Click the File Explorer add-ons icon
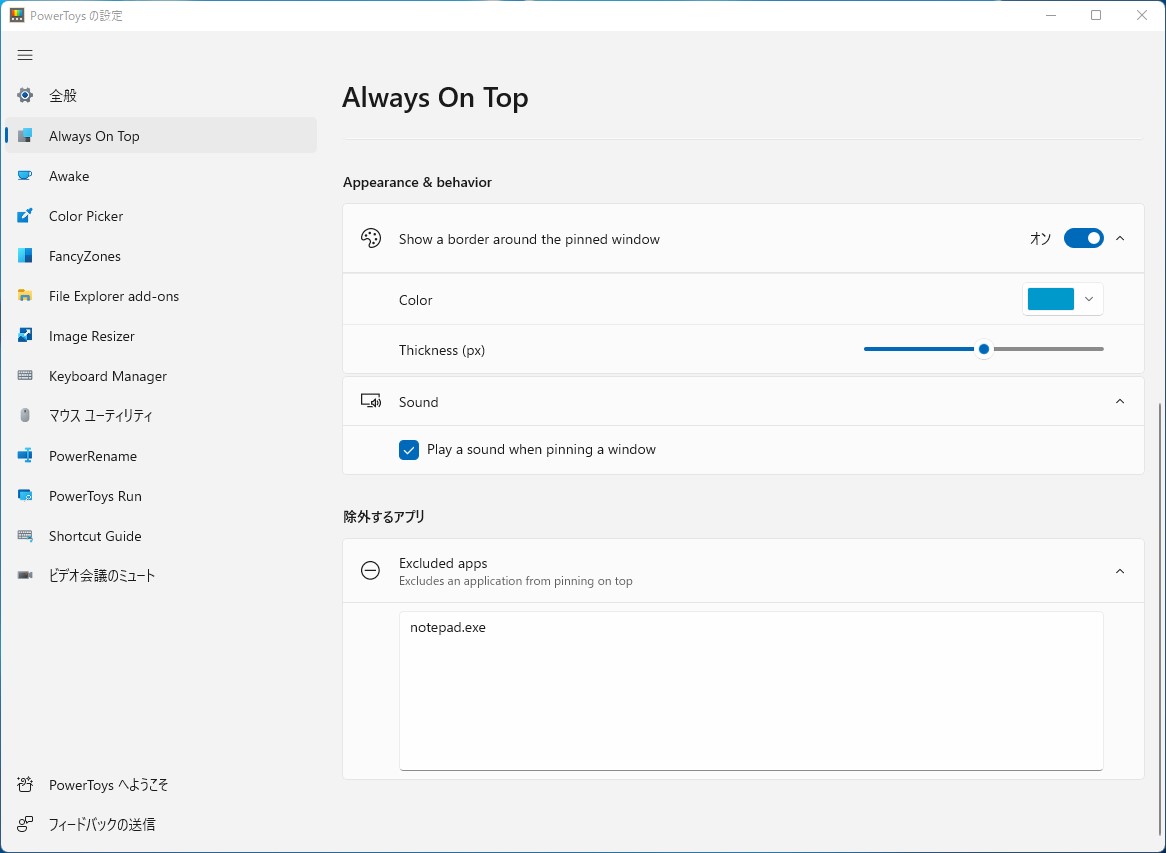This screenshot has width=1166, height=853. coord(26,296)
